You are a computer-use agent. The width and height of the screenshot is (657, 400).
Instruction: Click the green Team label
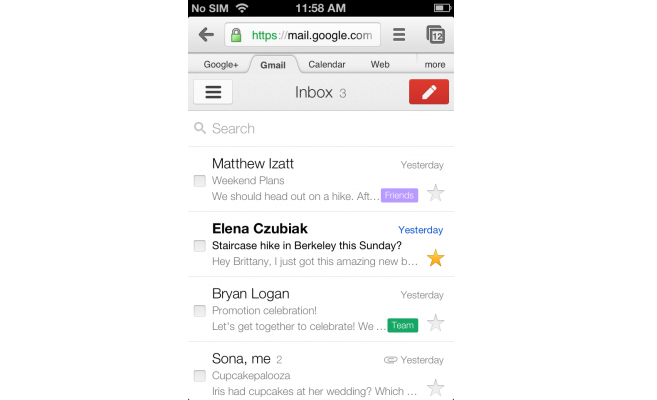tap(403, 325)
